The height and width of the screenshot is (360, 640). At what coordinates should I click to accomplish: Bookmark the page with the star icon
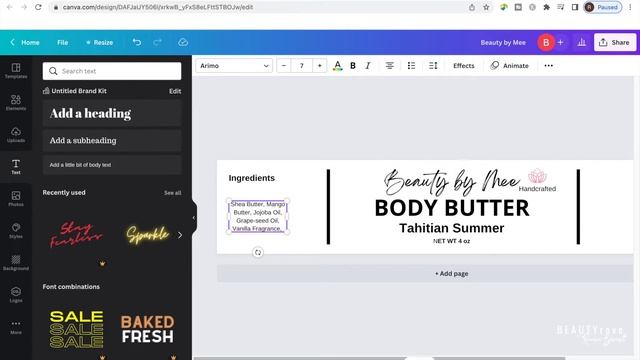(486, 7)
